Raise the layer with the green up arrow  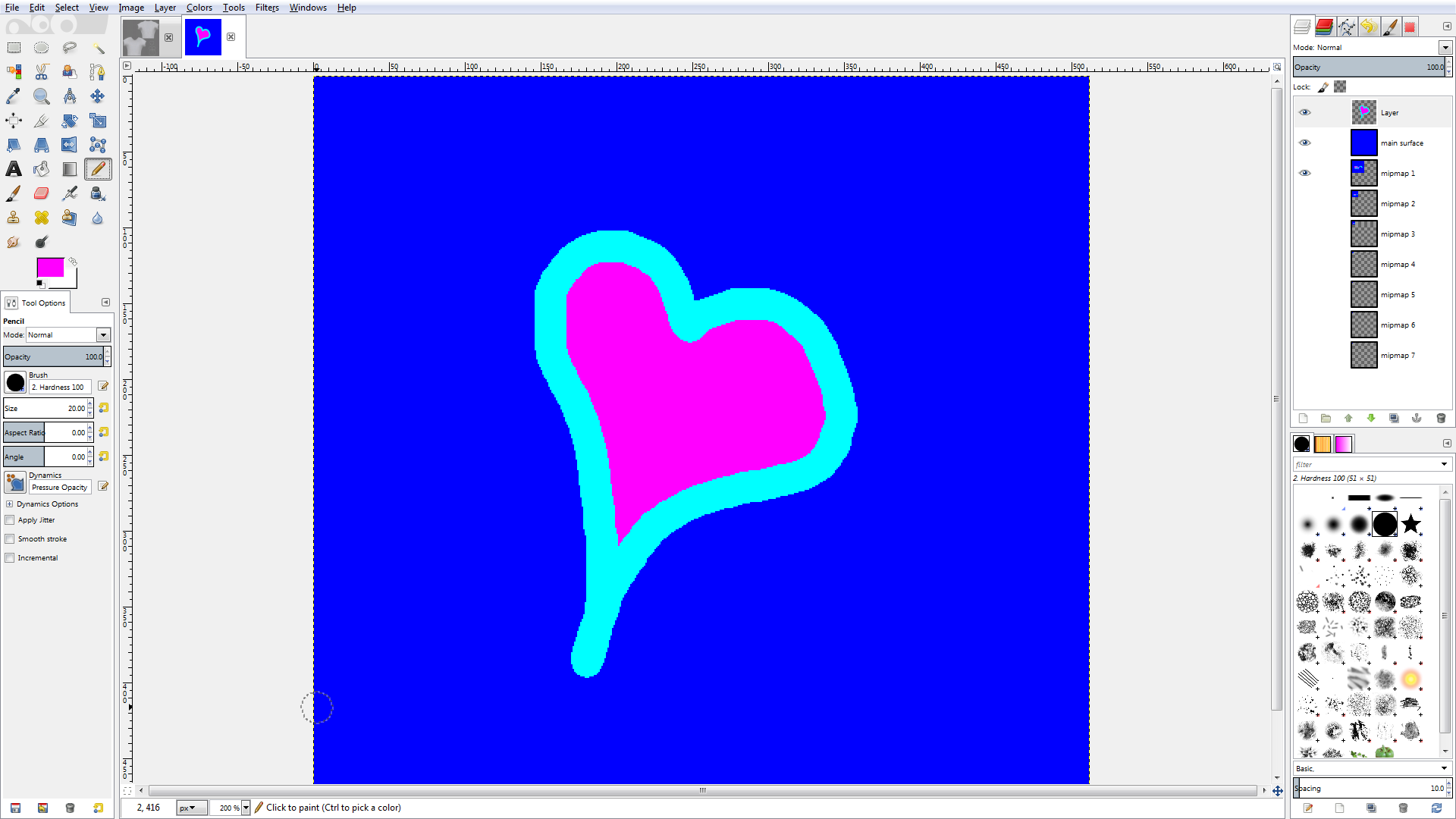click(x=1348, y=419)
